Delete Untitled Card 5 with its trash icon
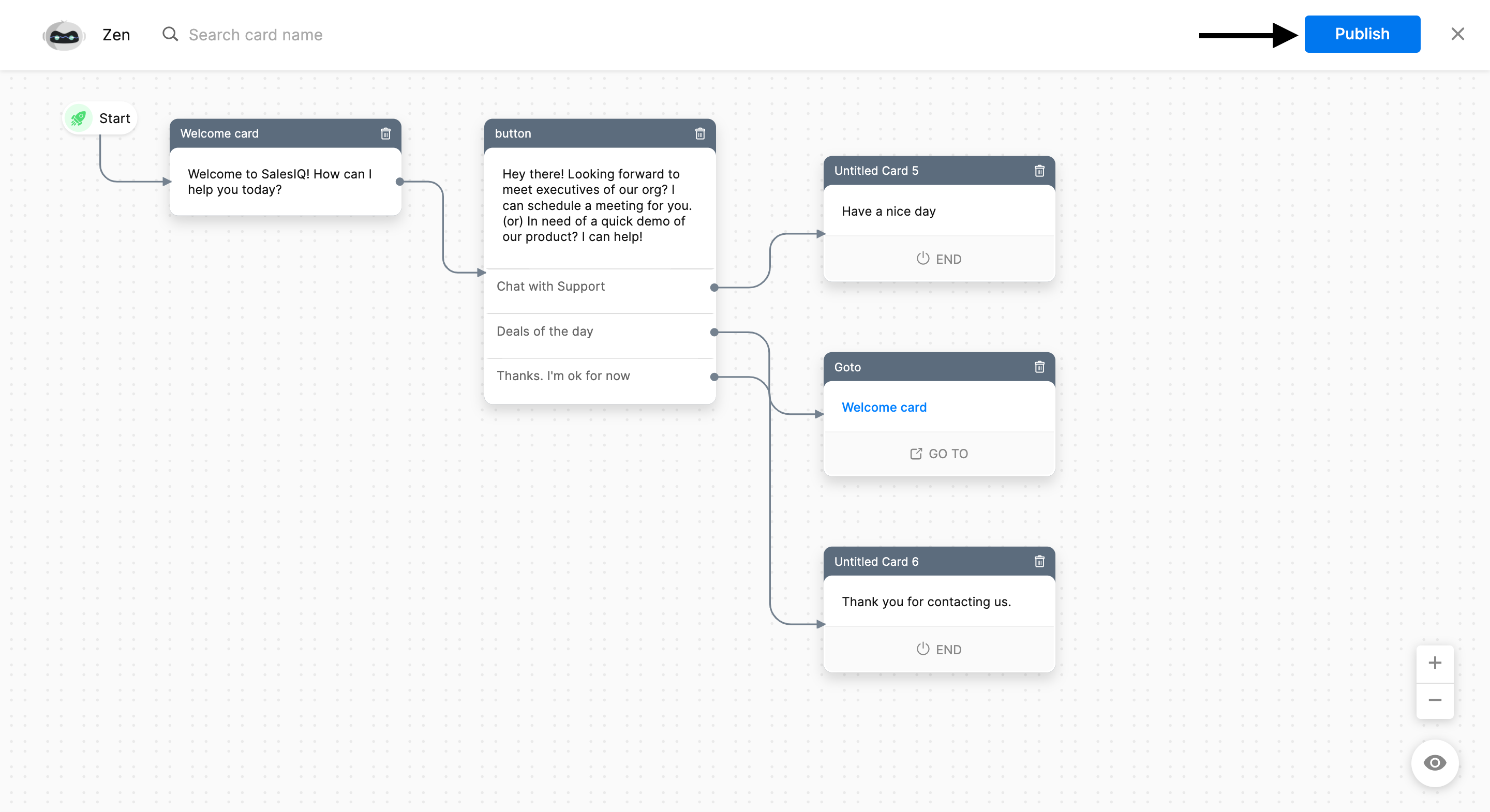This screenshot has height=812, width=1490. [x=1039, y=171]
